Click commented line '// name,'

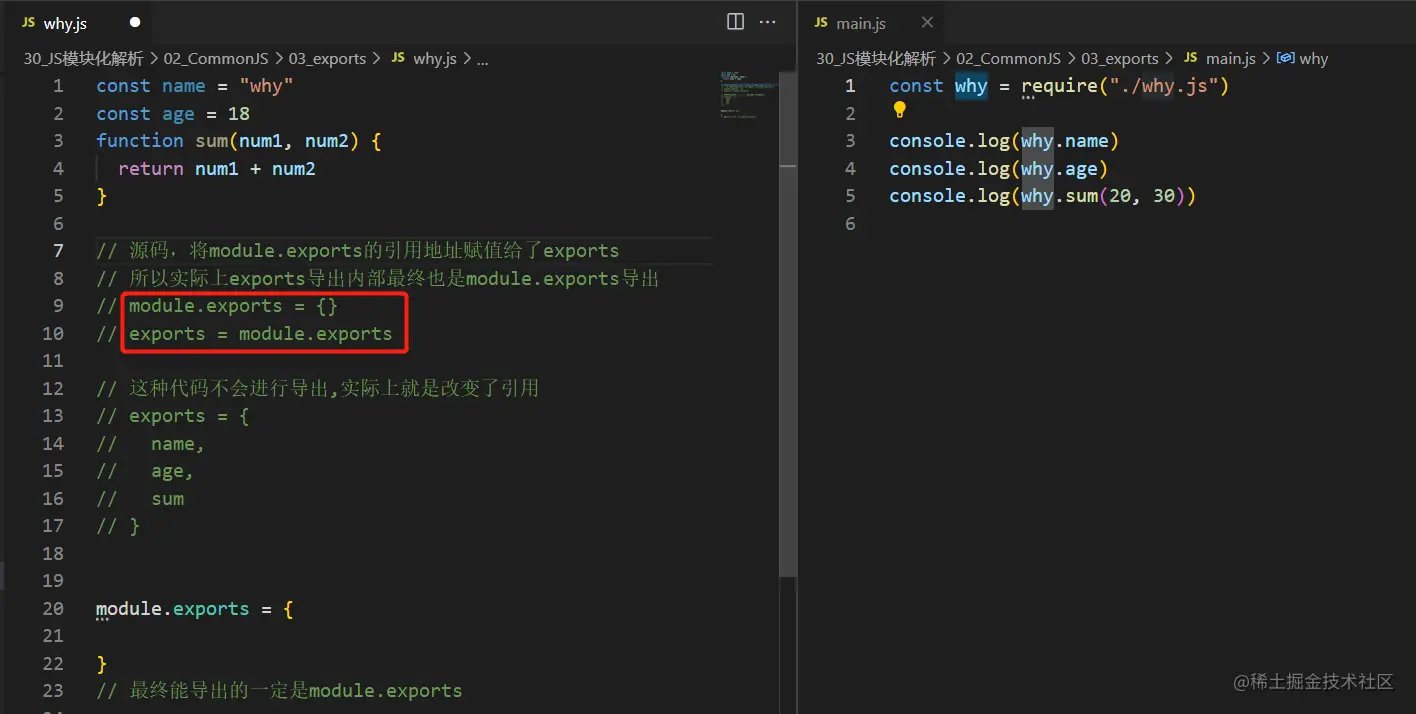[x=151, y=444]
